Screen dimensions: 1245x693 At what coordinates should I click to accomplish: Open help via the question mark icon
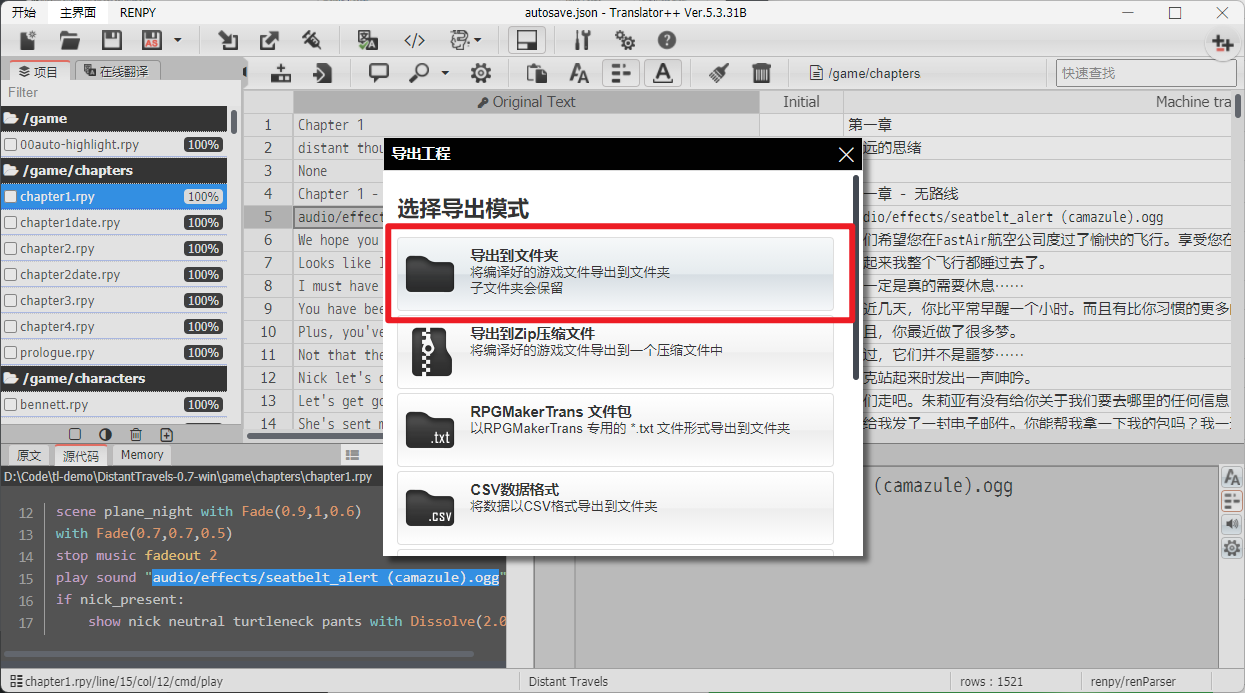[667, 41]
